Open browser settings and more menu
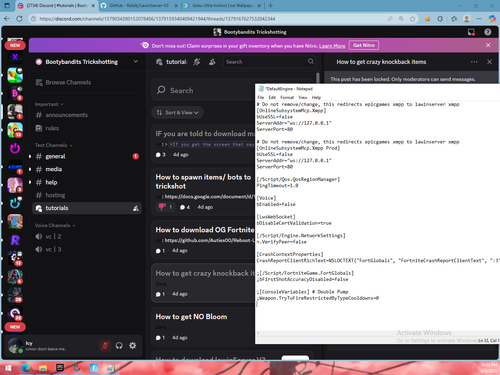500x375 pixels. click(x=479, y=19)
